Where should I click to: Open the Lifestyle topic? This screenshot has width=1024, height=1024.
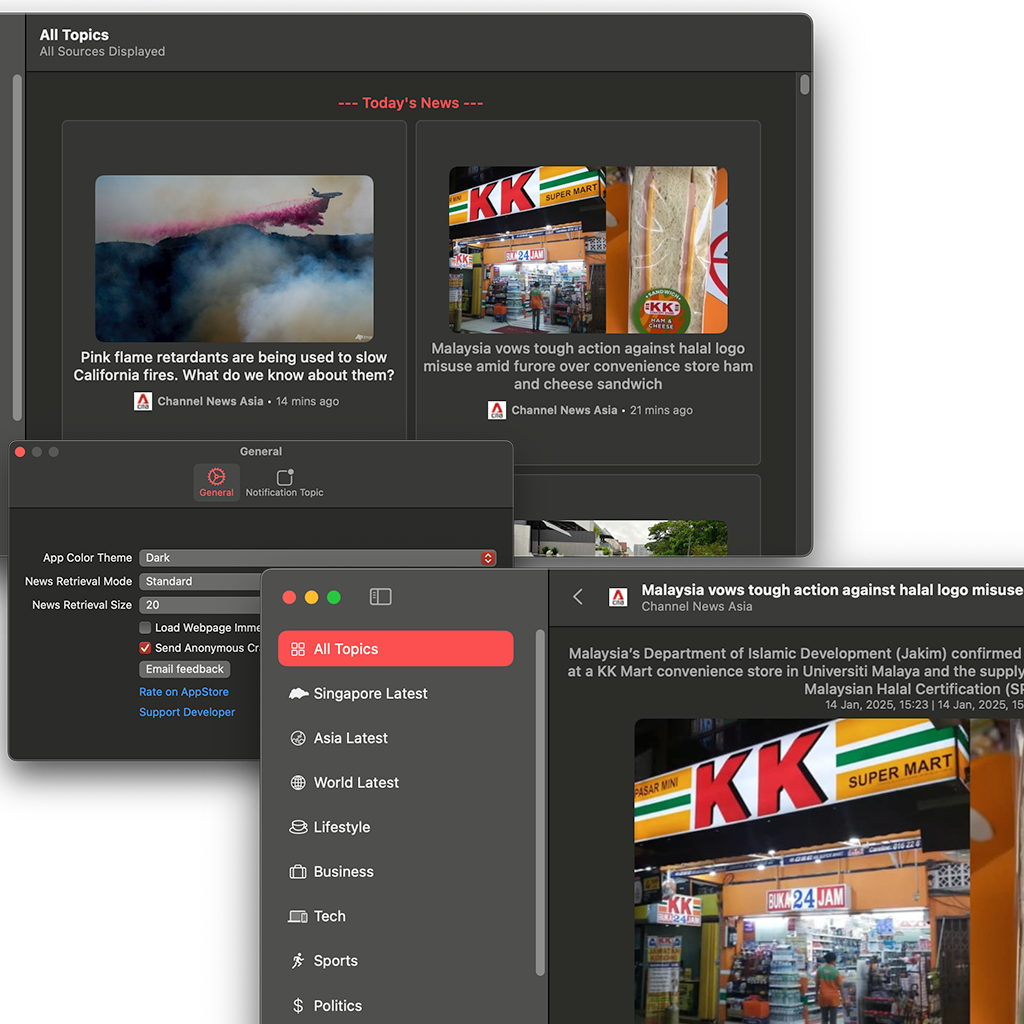click(x=395, y=827)
